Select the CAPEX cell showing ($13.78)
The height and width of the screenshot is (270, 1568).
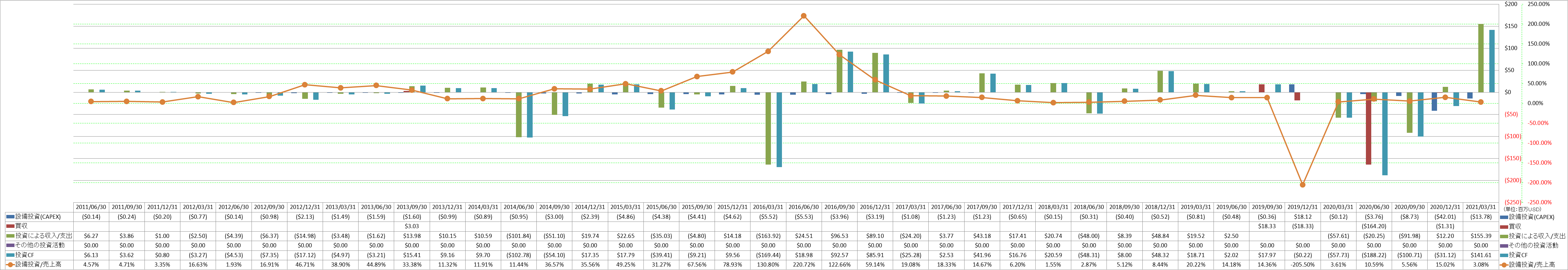(x=1481, y=217)
